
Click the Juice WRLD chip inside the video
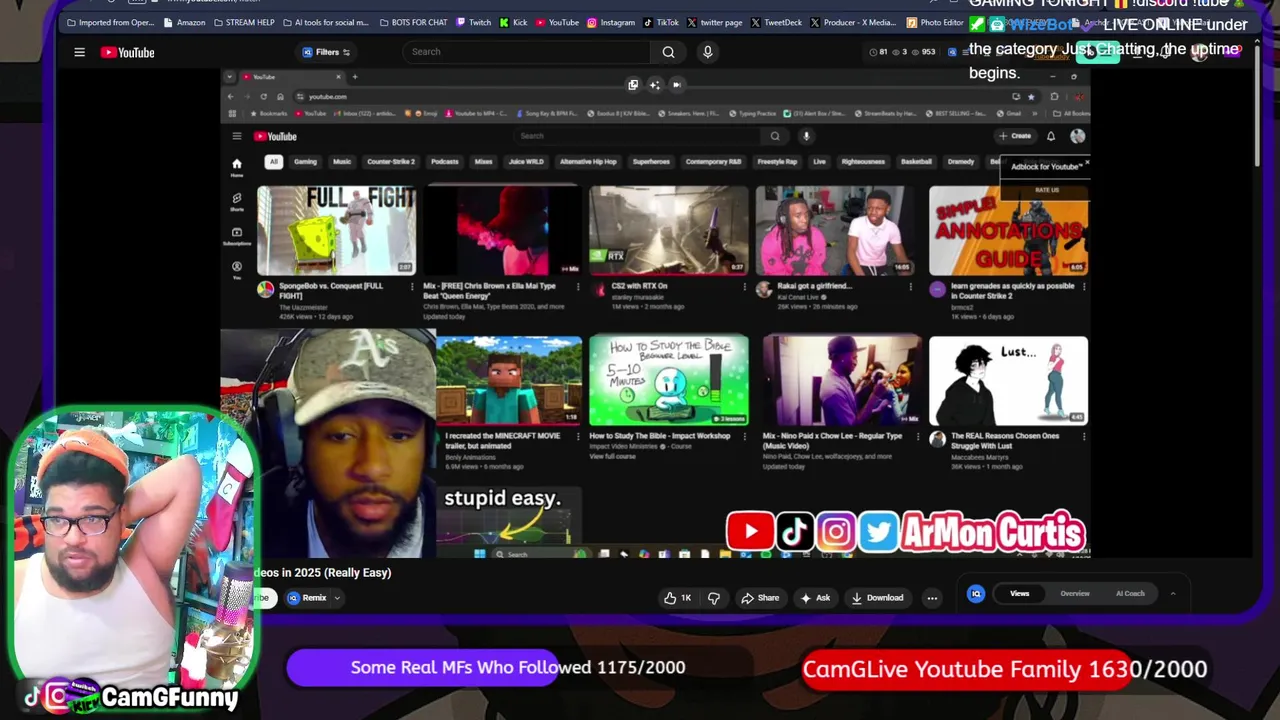pos(526,162)
